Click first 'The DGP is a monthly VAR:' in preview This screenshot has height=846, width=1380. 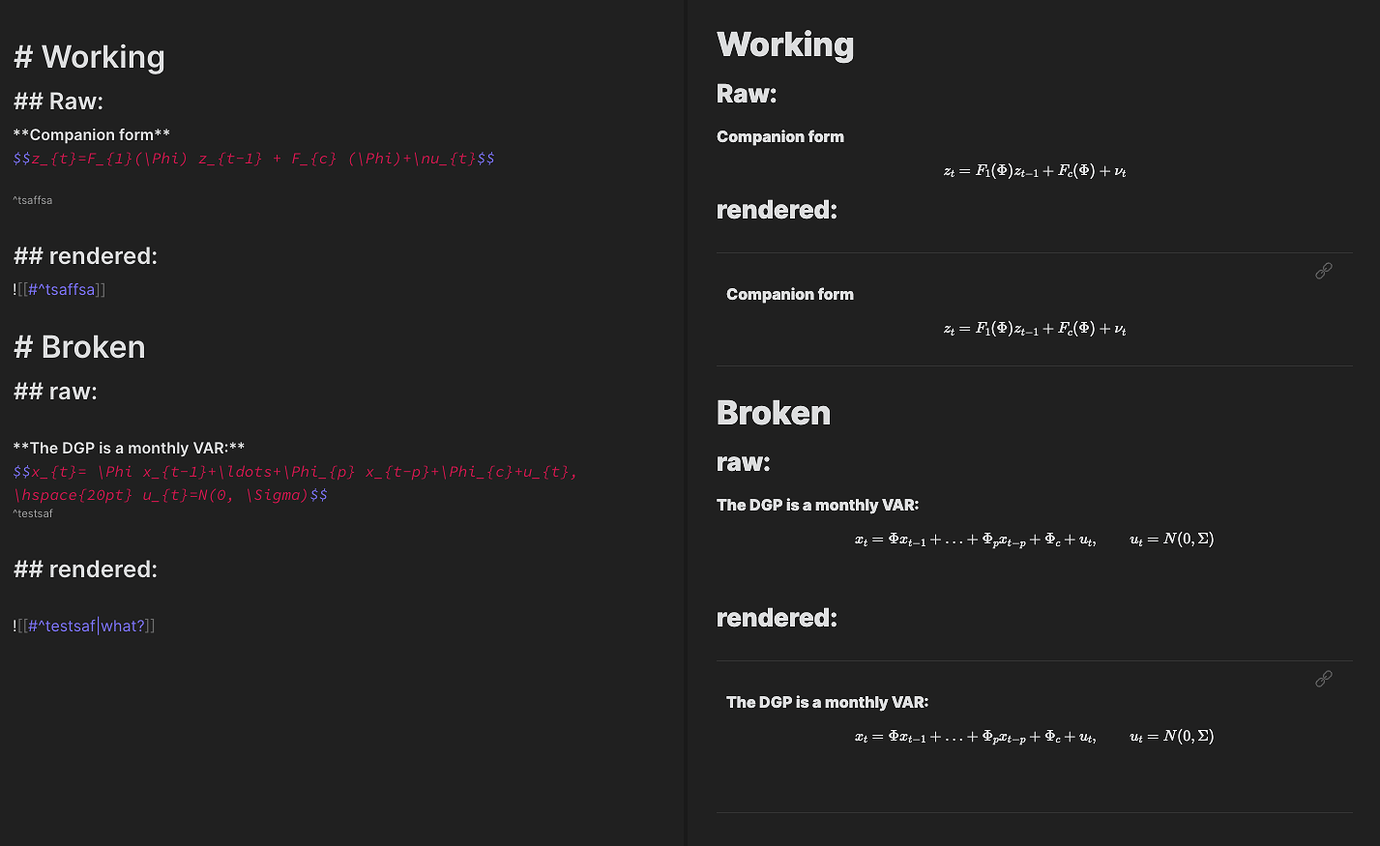coord(818,505)
